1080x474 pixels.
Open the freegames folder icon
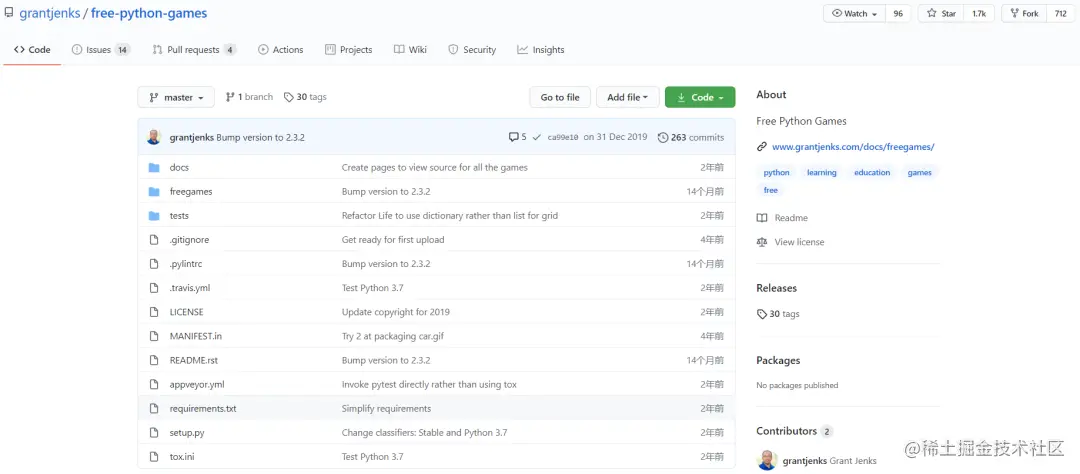[154, 192]
